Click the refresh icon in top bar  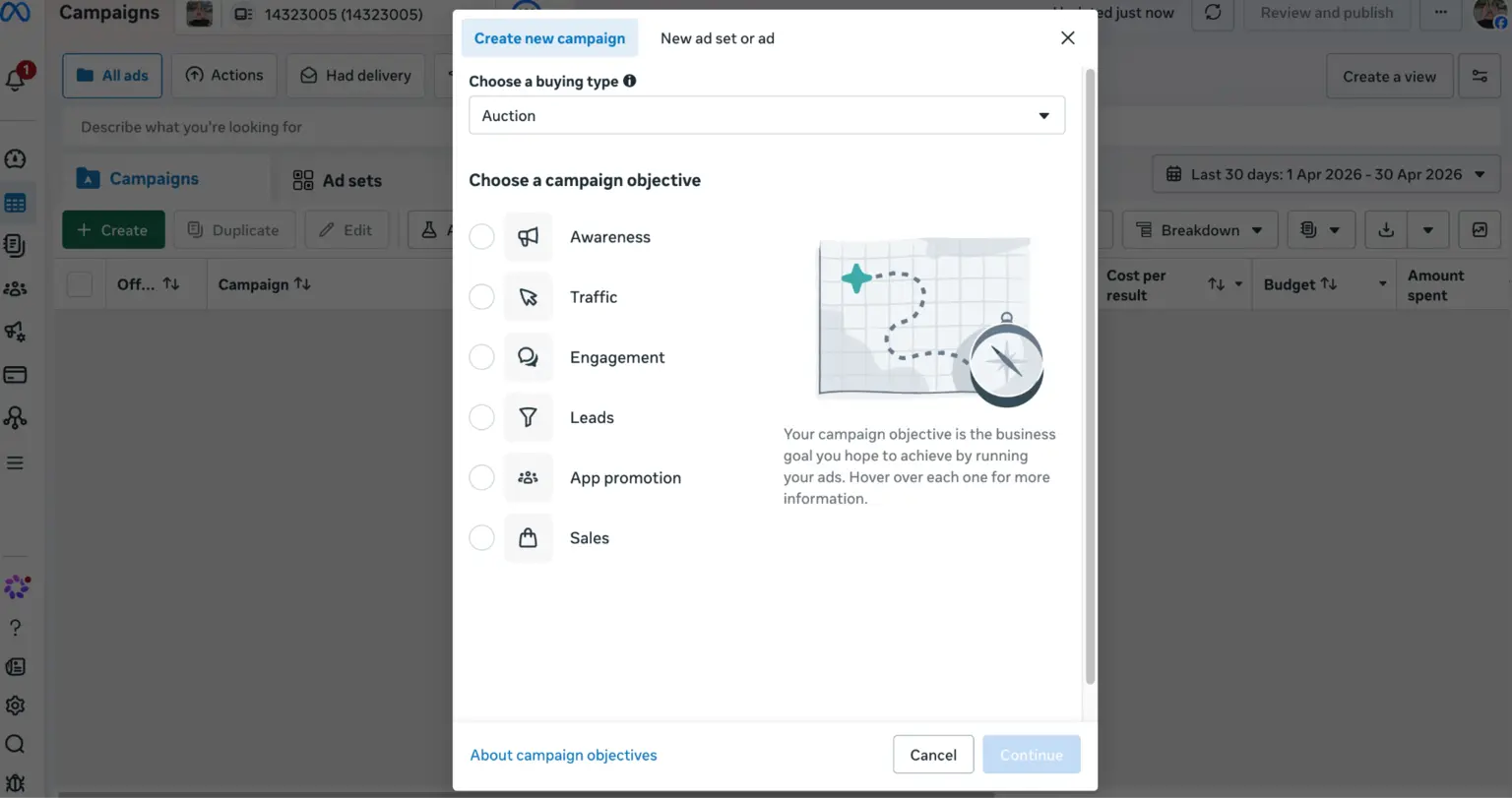1213,13
